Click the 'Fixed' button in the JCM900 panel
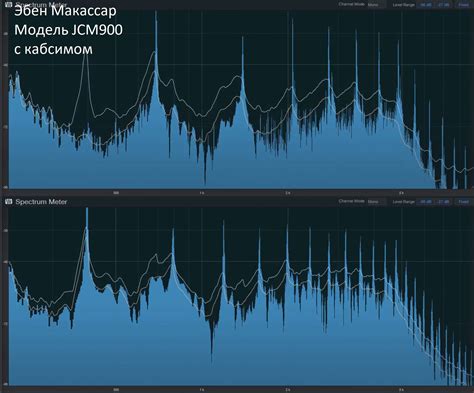The width and height of the screenshot is (474, 393). tap(464, 5)
